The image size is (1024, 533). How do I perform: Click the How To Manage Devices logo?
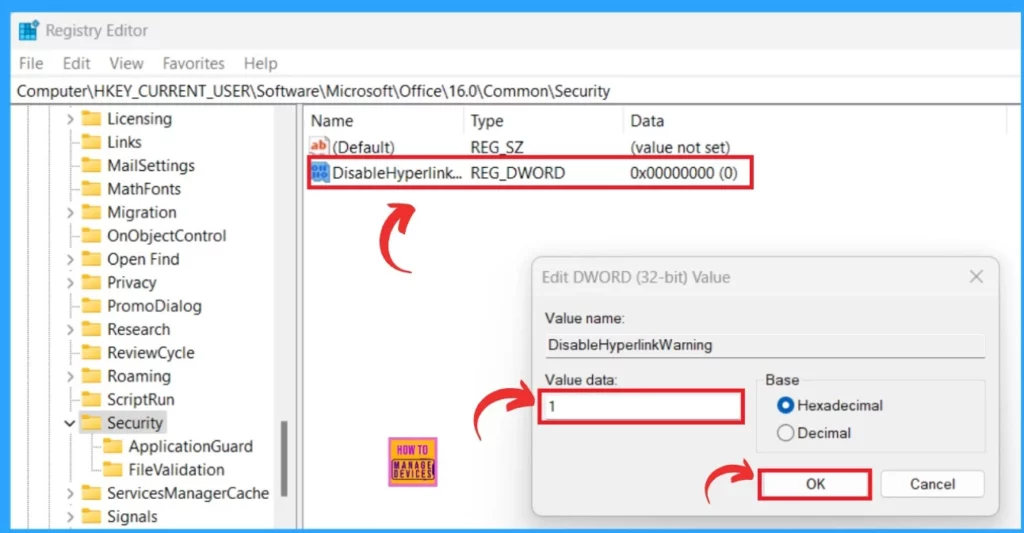click(x=412, y=461)
